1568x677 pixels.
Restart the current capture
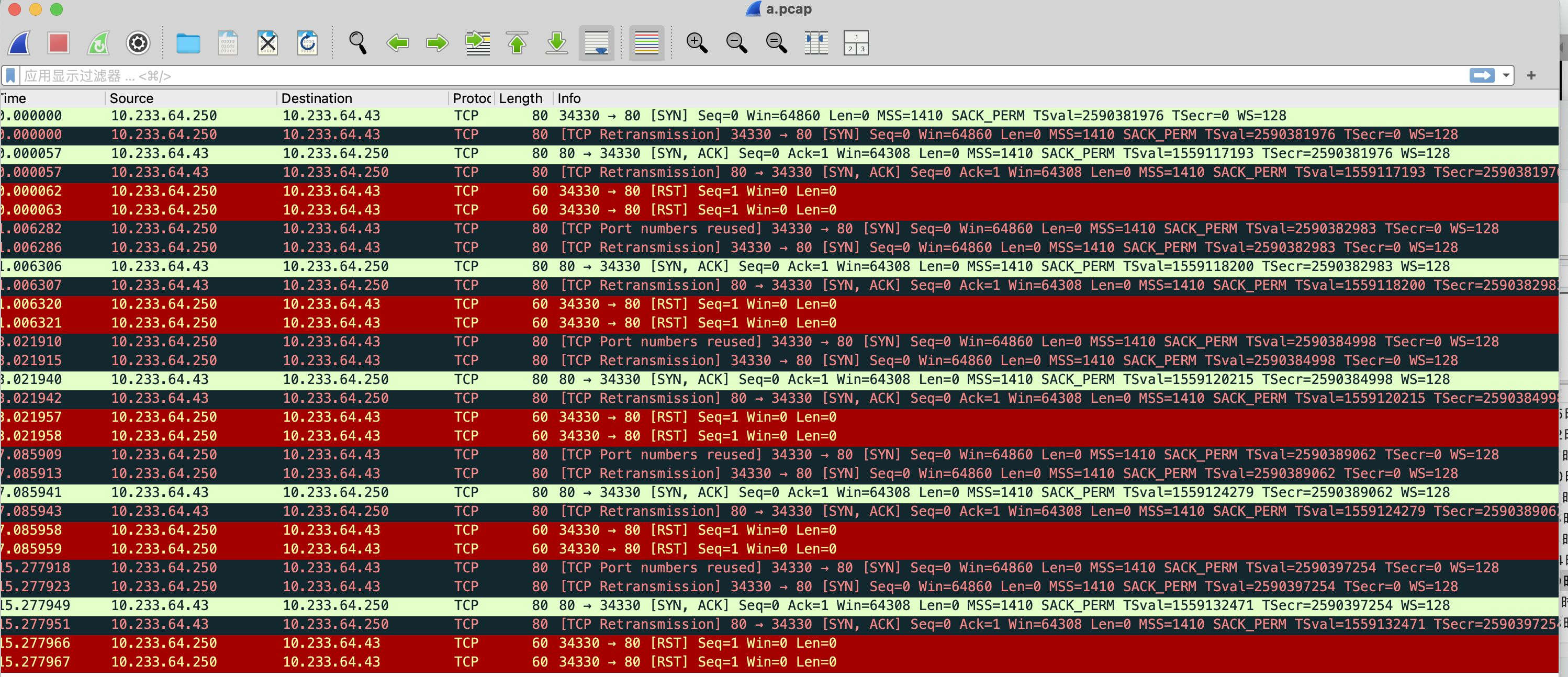98,43
